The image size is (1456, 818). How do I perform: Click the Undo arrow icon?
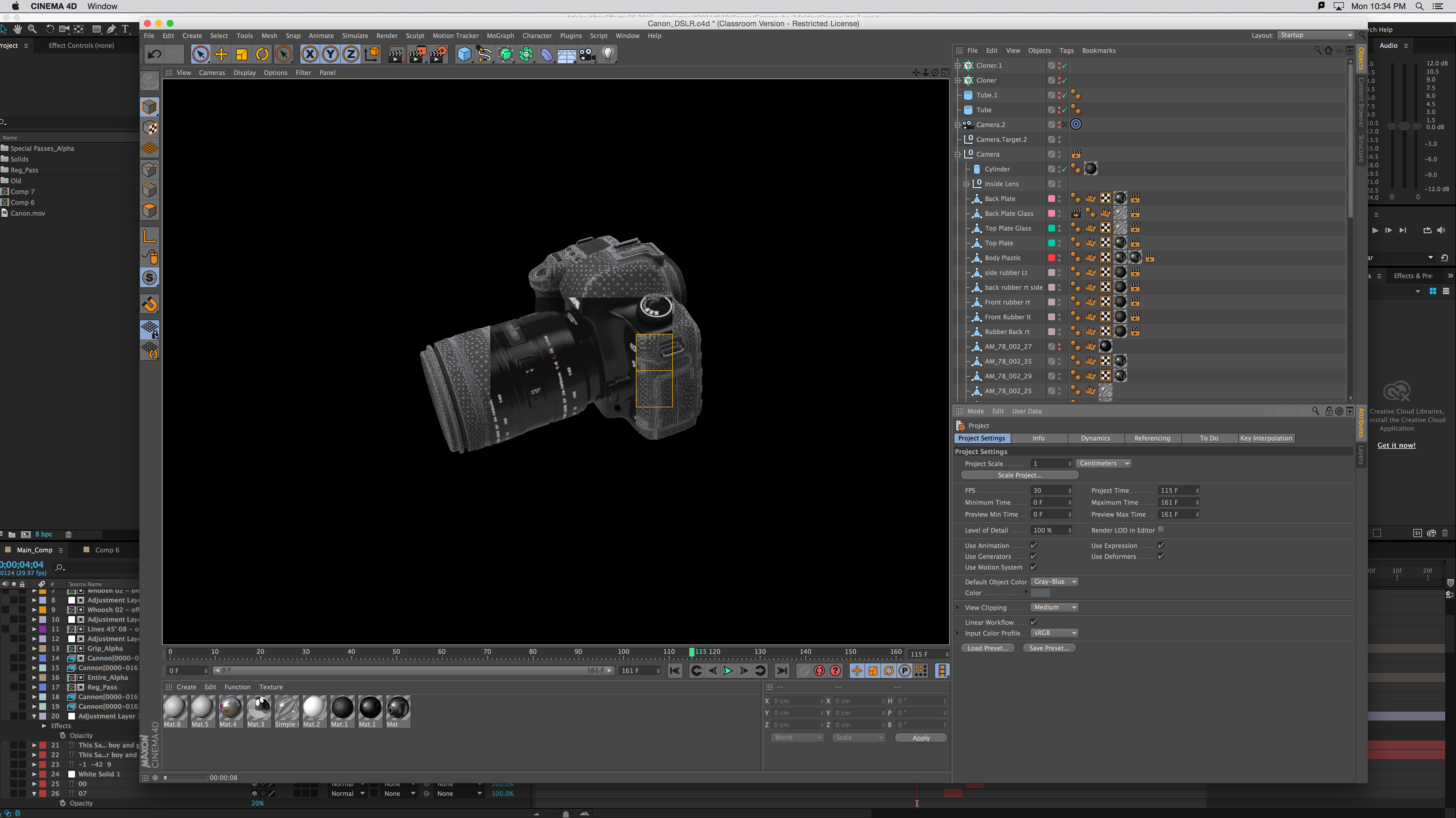coord(154,54)
